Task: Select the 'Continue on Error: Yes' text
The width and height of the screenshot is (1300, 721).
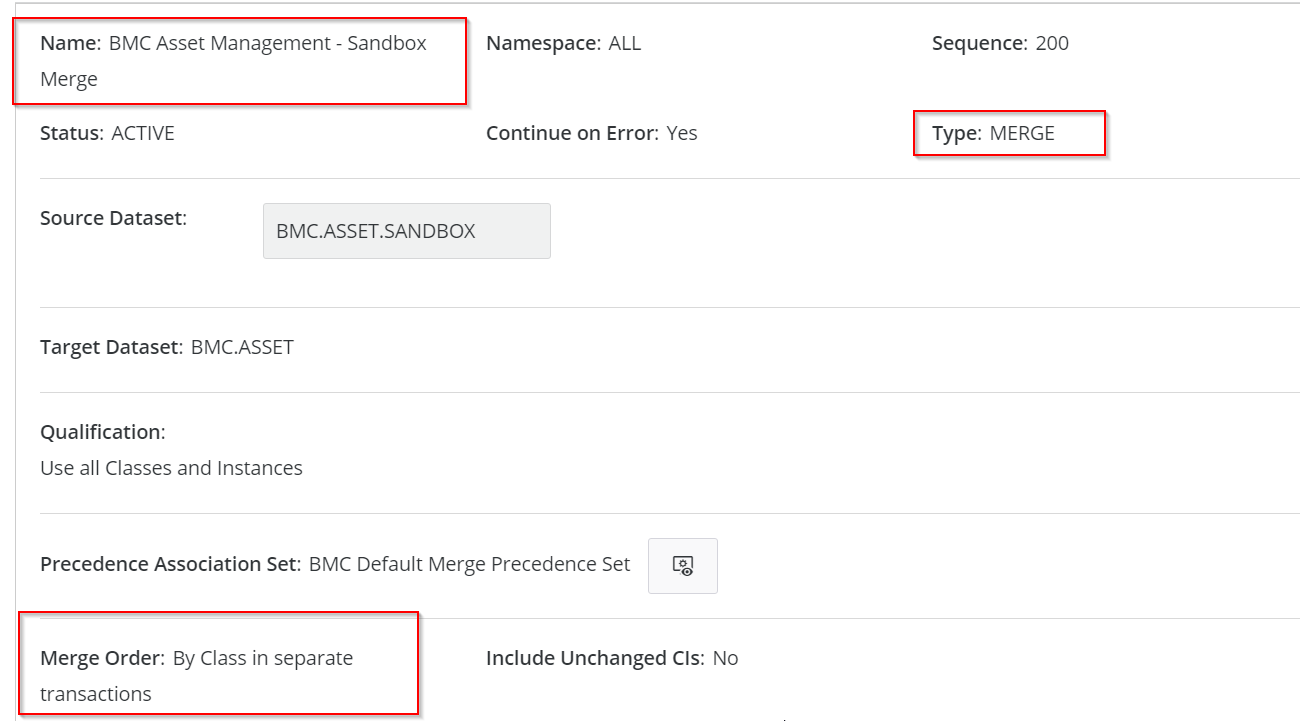Action: pyautogui.click(x=592, y=133)
